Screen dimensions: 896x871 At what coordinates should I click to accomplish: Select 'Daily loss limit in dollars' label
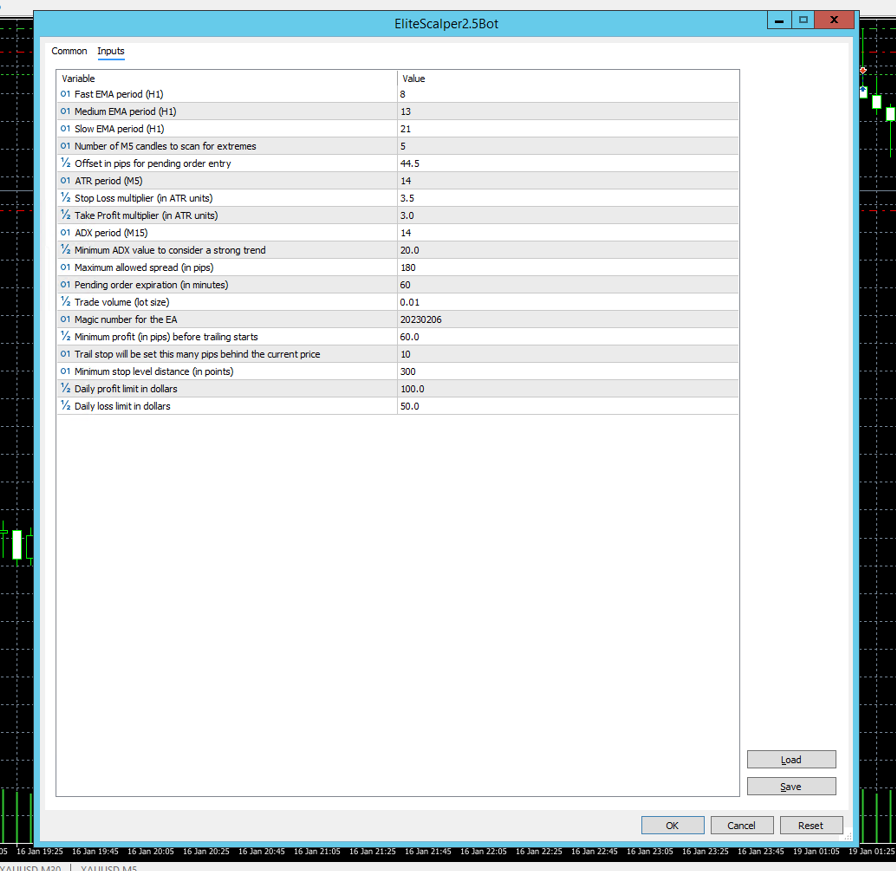click(122, 406)
